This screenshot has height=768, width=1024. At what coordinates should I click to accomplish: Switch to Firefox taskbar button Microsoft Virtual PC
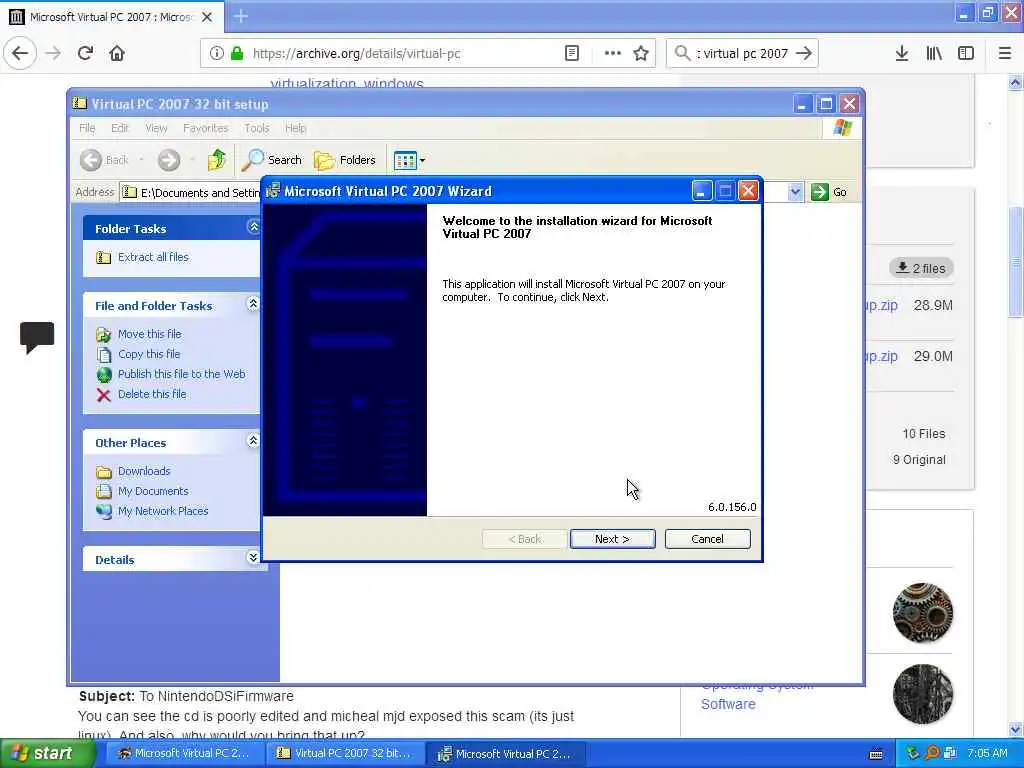click(184, 754)
